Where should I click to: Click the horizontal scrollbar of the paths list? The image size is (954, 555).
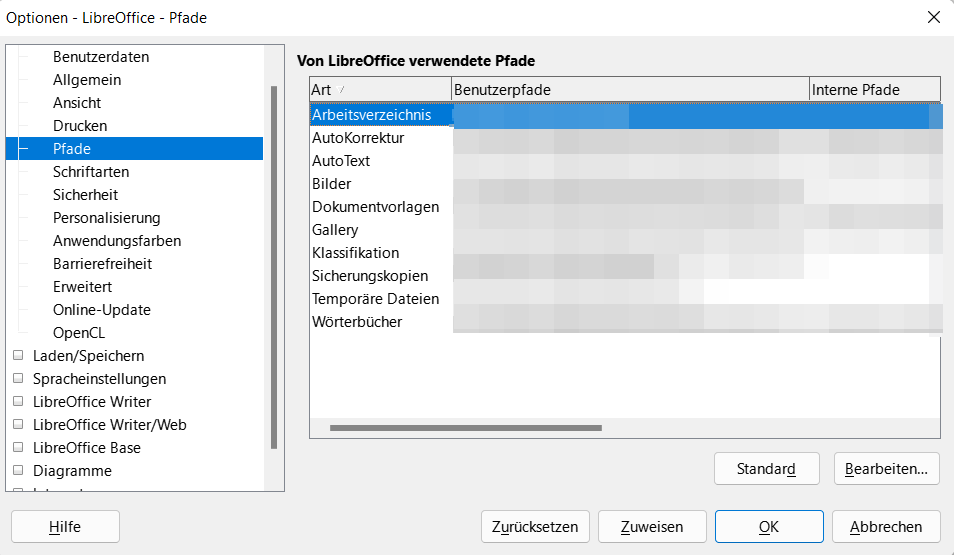click(465, 428)
